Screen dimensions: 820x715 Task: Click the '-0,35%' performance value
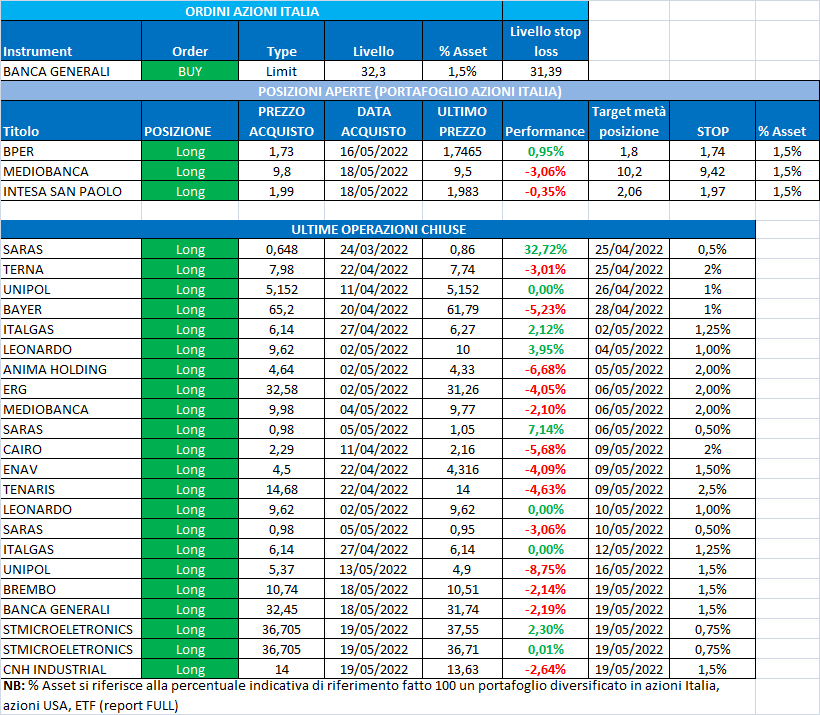(545, 191)
